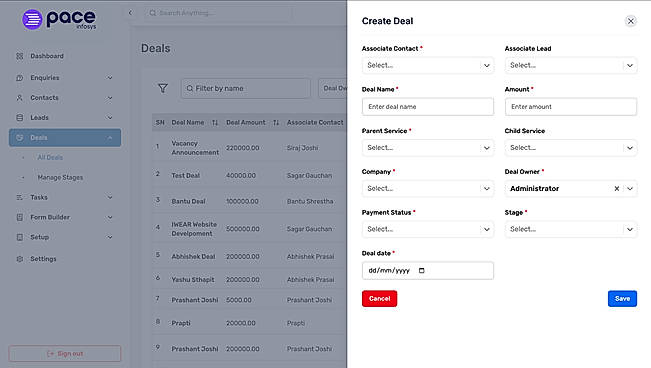
Task: Open All Deals submenu link
Action: click(50, 157)
